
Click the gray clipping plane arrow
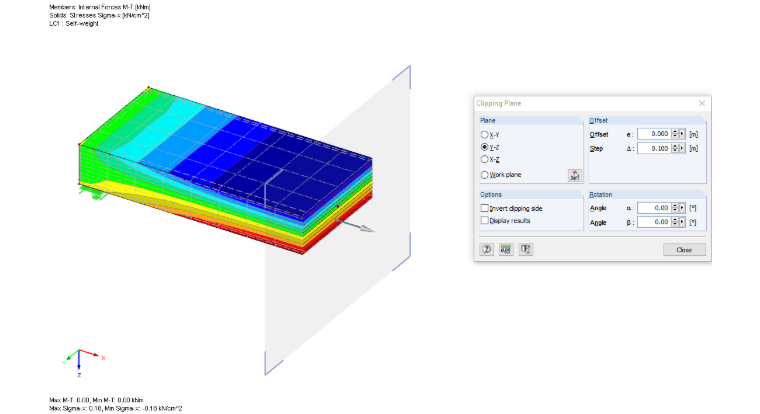(x=355, y=225)
